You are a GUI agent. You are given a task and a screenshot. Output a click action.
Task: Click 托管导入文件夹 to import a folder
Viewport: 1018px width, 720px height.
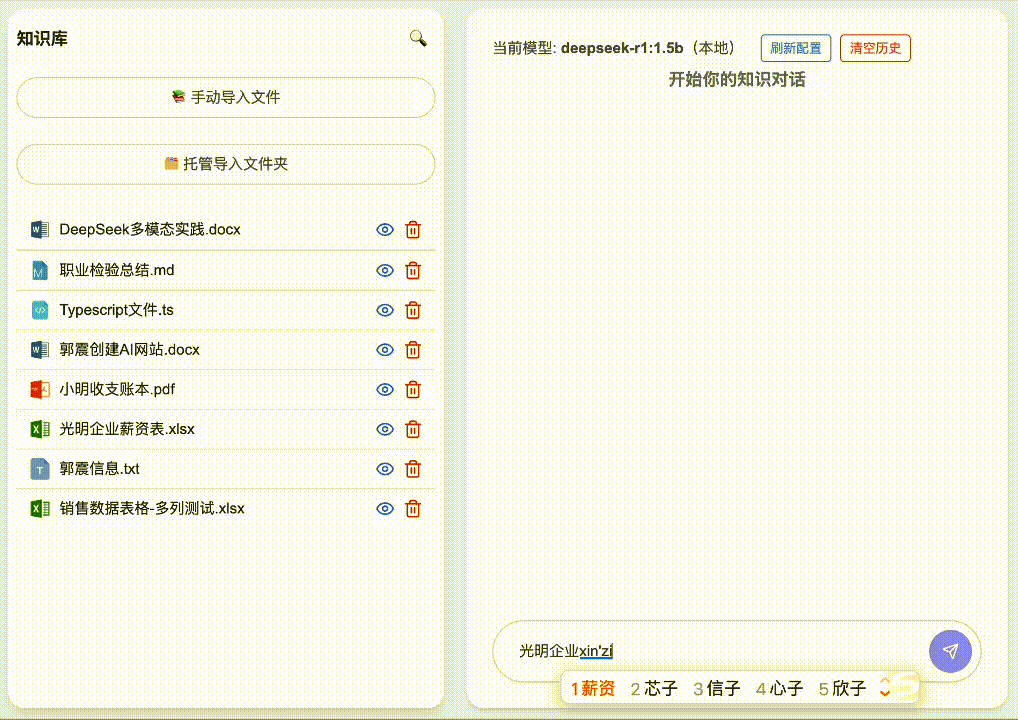click(225, 163)
